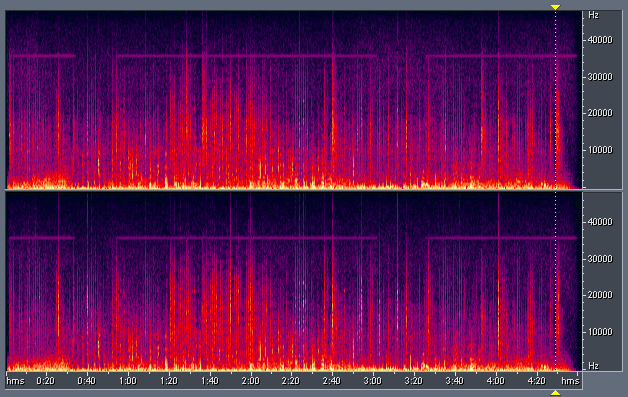Click the 2:40 label on the time ruler
The height and width of the screenshot is (397, 628).
click(x=331, y=381)
